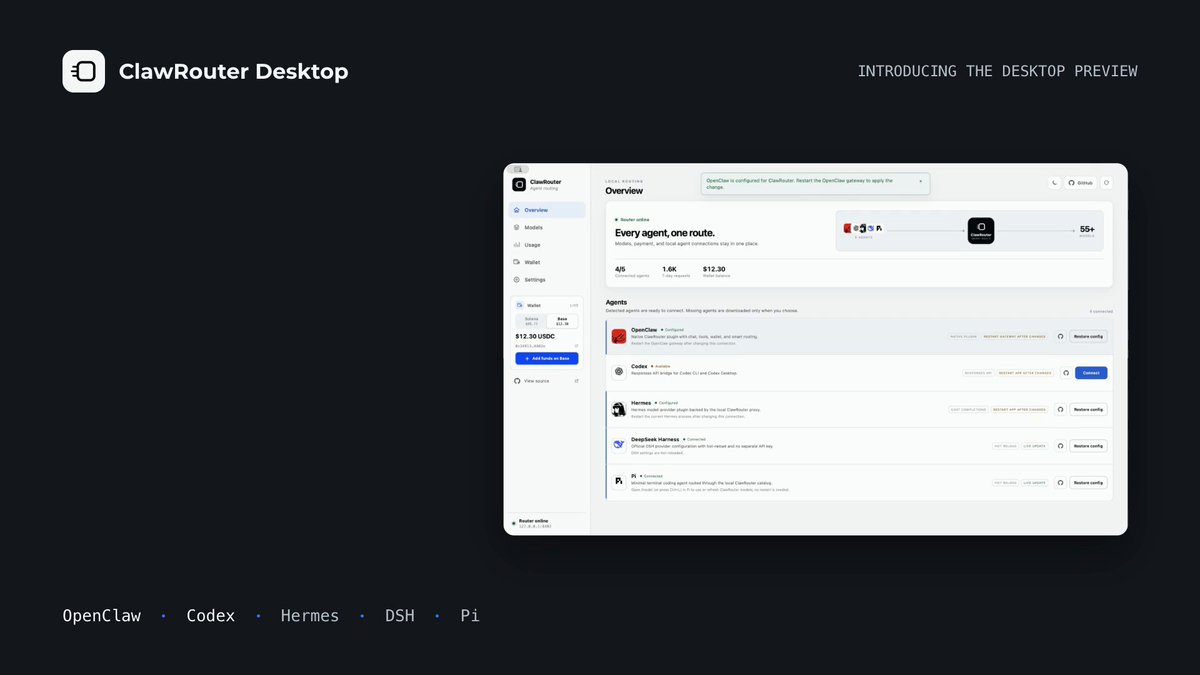Click the OpenClaw agent icon
1200x675 pixels.
(619, 336)
